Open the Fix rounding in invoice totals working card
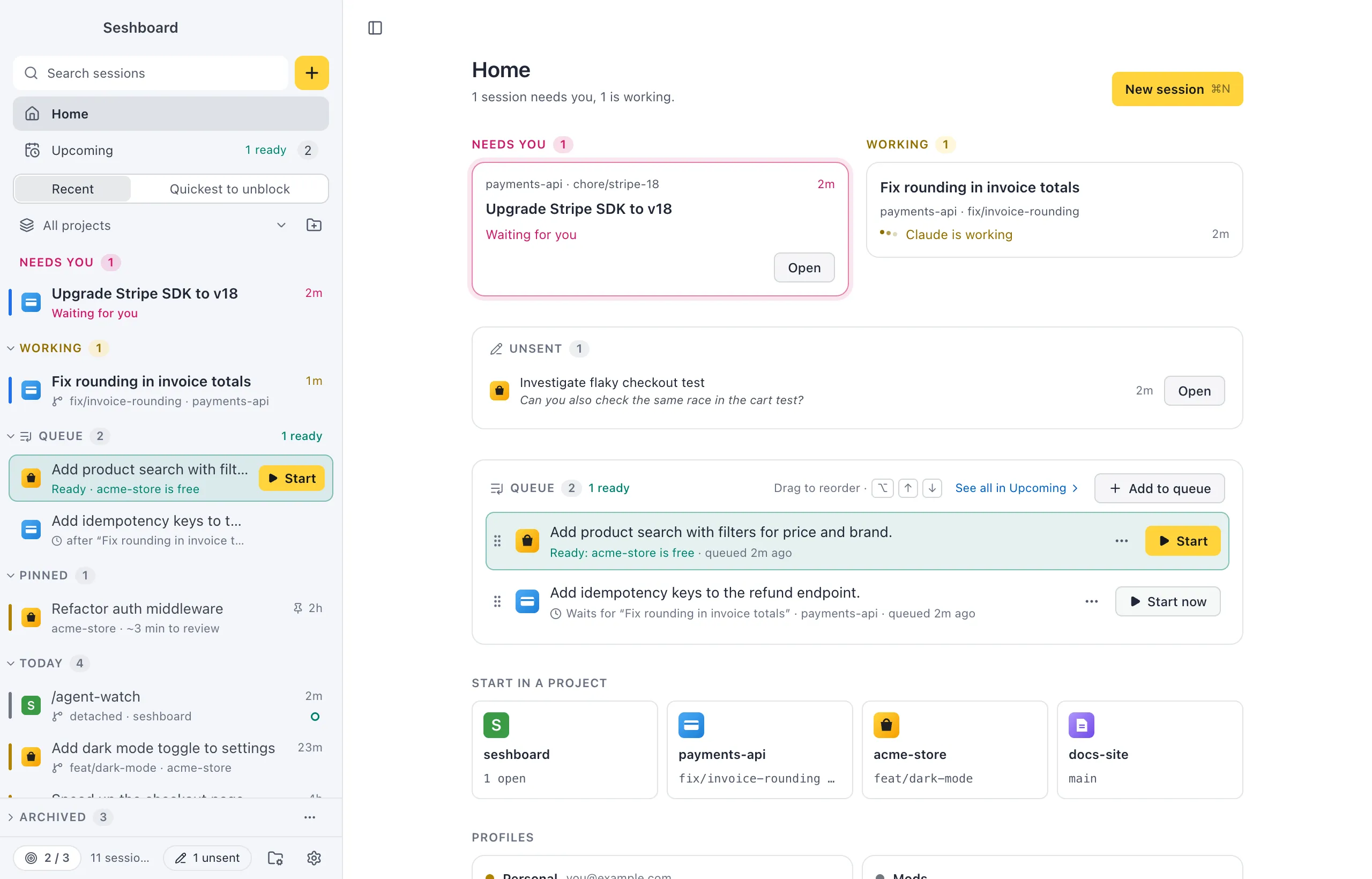1372x879 pixels. click(1054, 210)
